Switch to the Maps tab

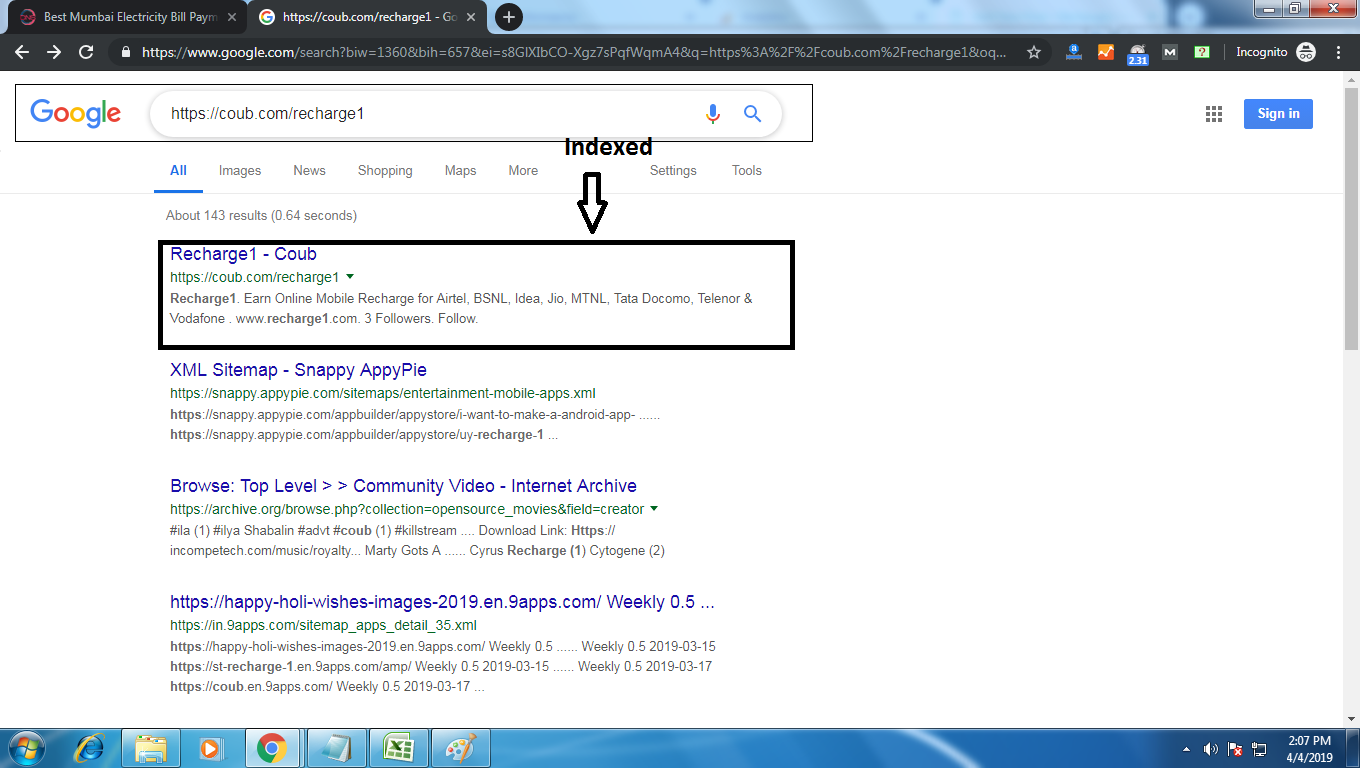pyautogui.click(x=460, y=171)
